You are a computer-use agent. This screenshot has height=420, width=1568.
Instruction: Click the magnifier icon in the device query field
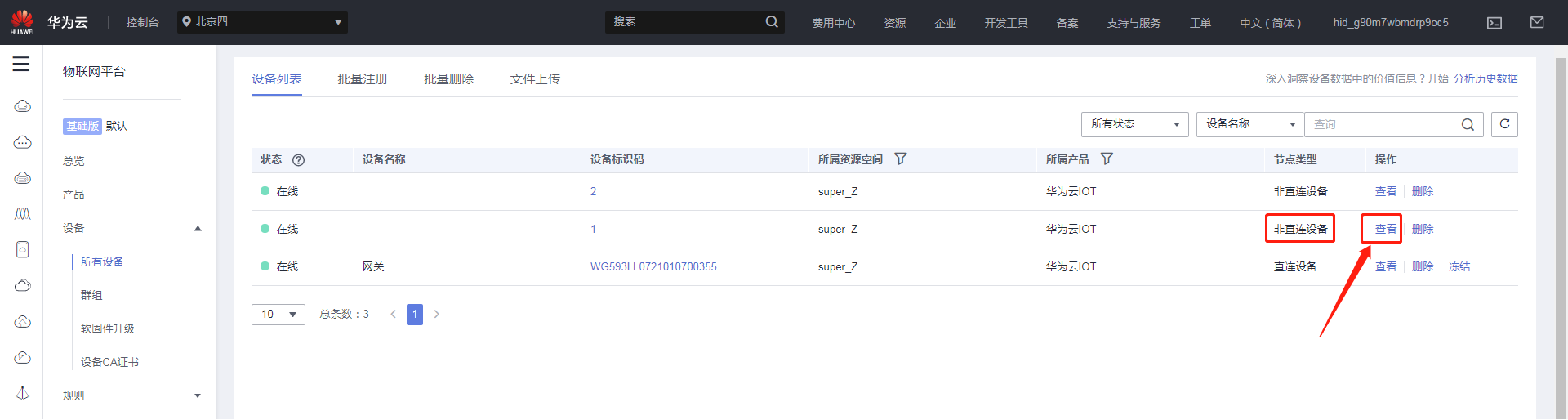pyautogui.click(x=1467, y=125)
